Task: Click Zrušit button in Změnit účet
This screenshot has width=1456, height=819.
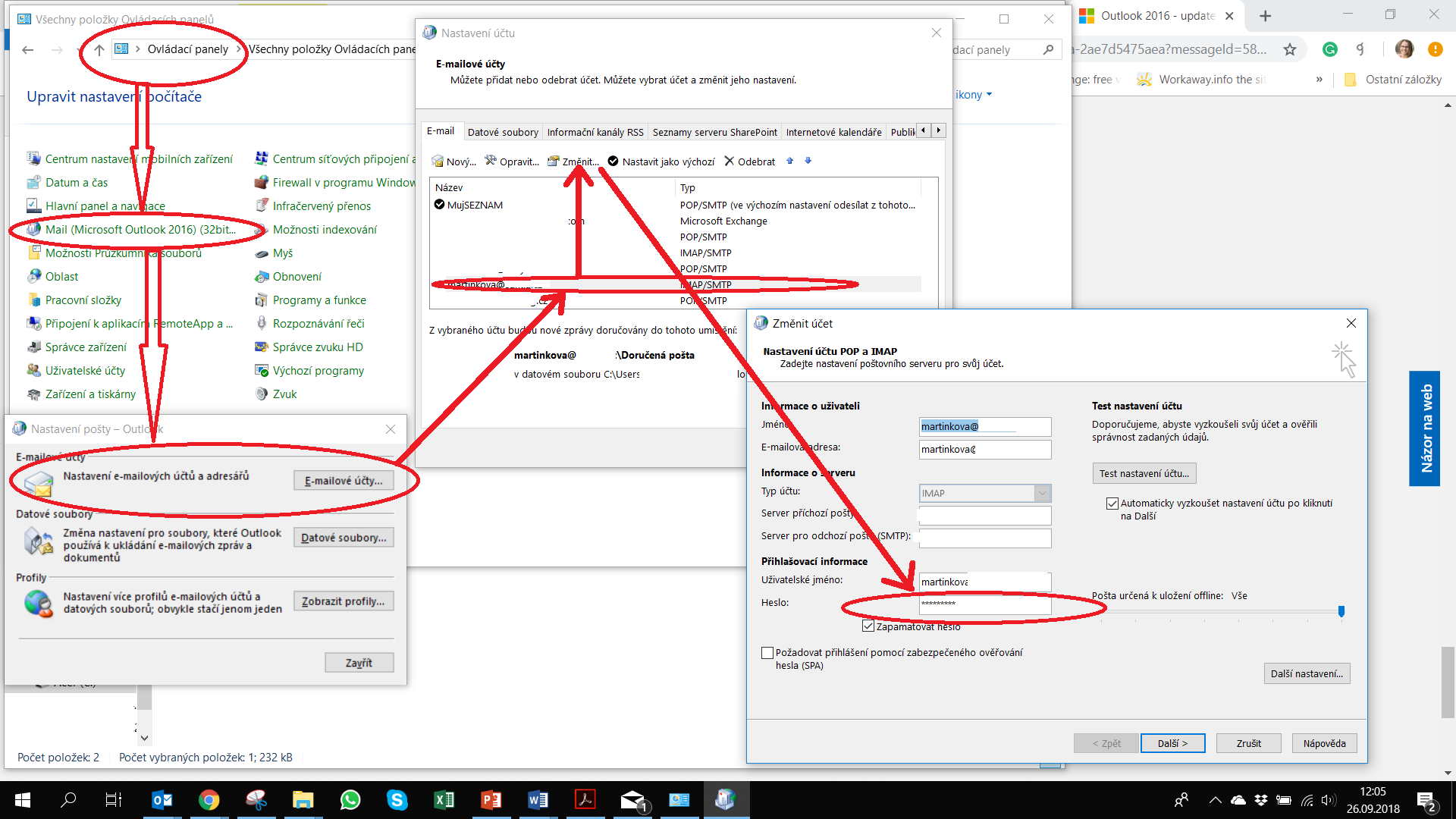Action: (x=1248, y=743)
